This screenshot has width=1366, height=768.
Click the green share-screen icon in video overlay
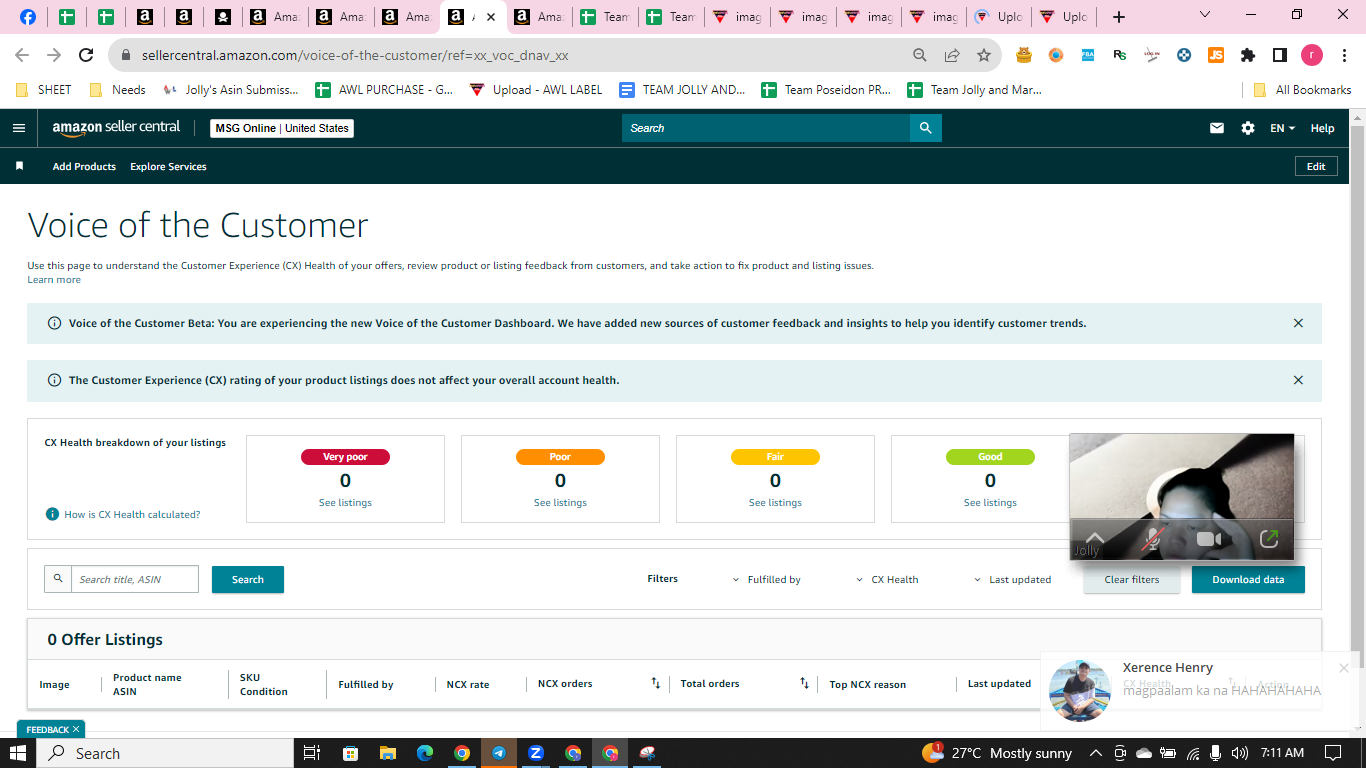pyautogui.click(x=1269, y=539)
